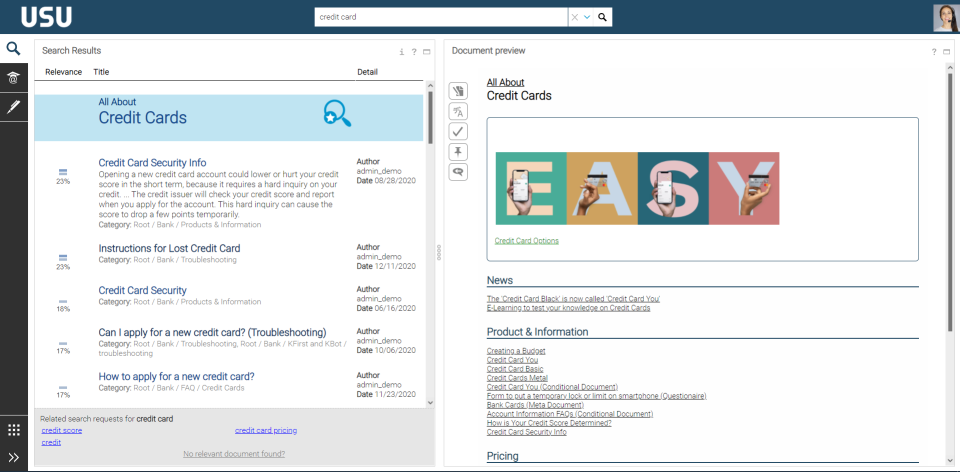
Task: Open the search view in the left sidebar
Action: pyautogui.click(x=13, y=48)
